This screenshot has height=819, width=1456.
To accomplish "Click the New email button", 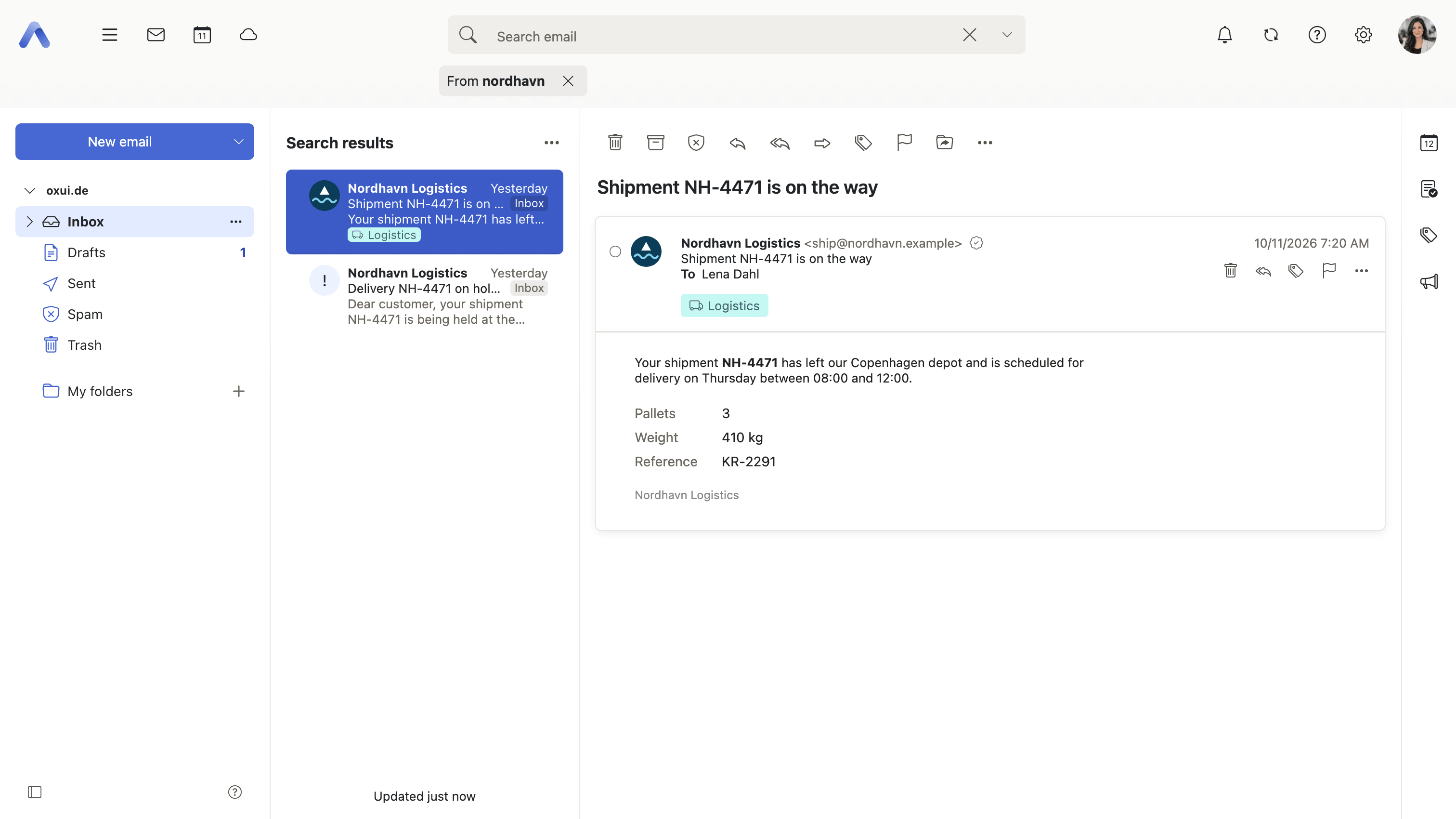I will click(120, 142).
